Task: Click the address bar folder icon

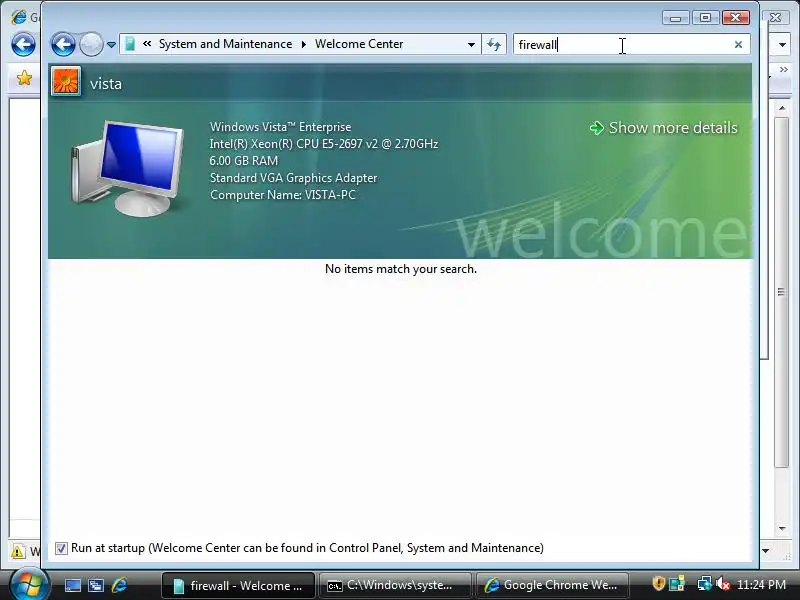Action: 130,44
